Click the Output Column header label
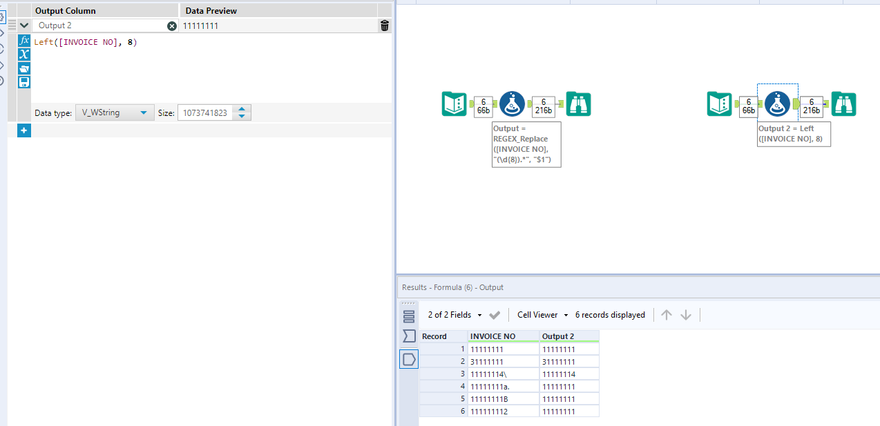The height and width of the screenshot is (426, 880). [x=65, y=11]
